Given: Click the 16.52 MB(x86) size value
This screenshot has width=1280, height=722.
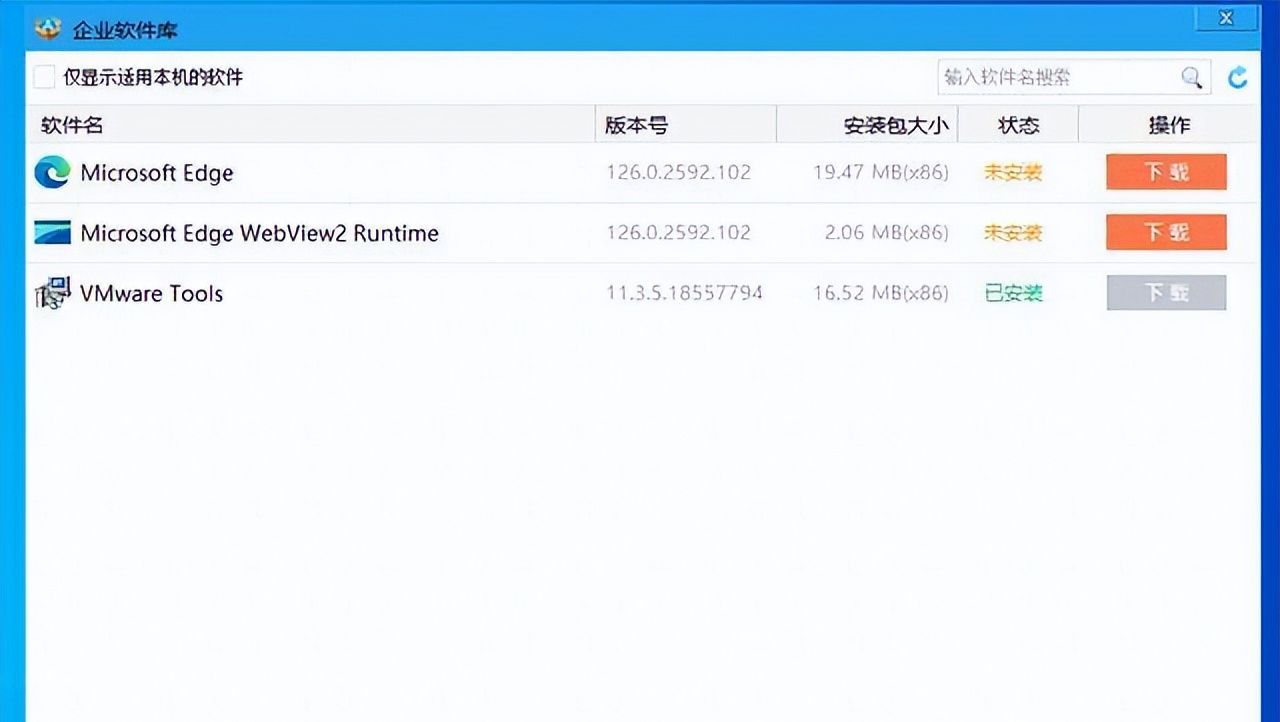Looking at the screenshot, I should (880, 292).
